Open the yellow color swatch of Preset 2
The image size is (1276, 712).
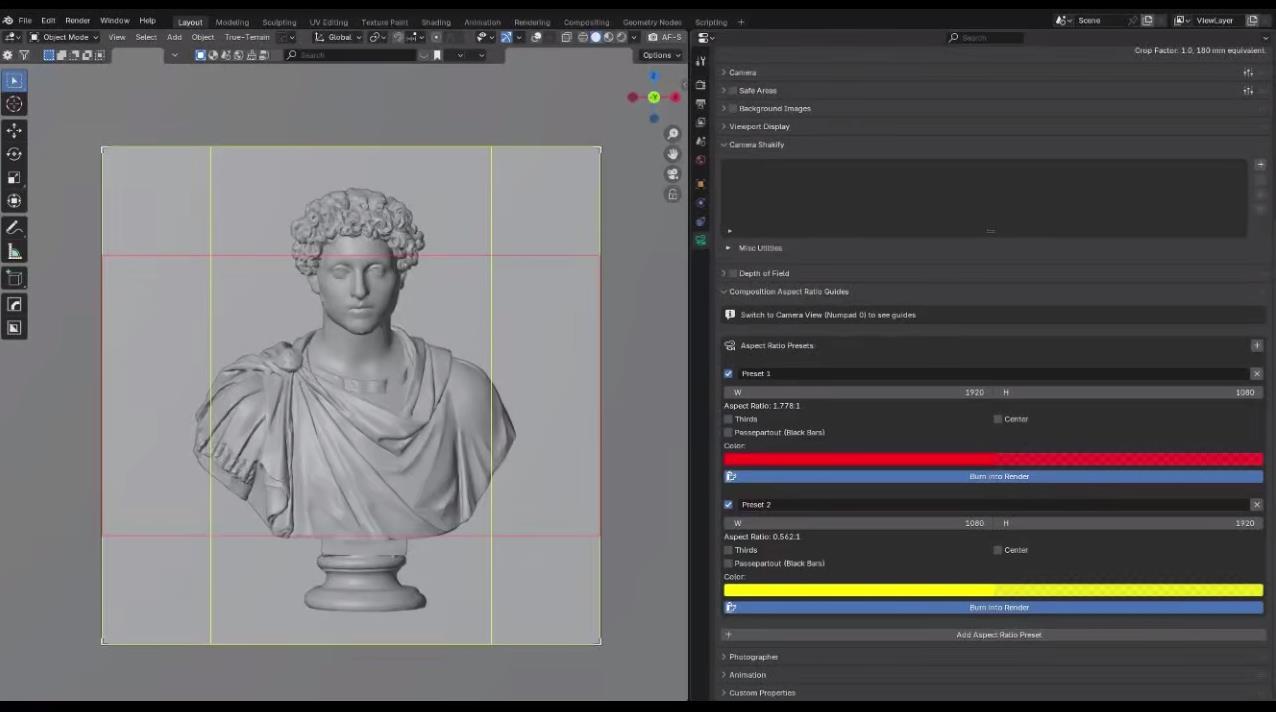tap(993, 590)
